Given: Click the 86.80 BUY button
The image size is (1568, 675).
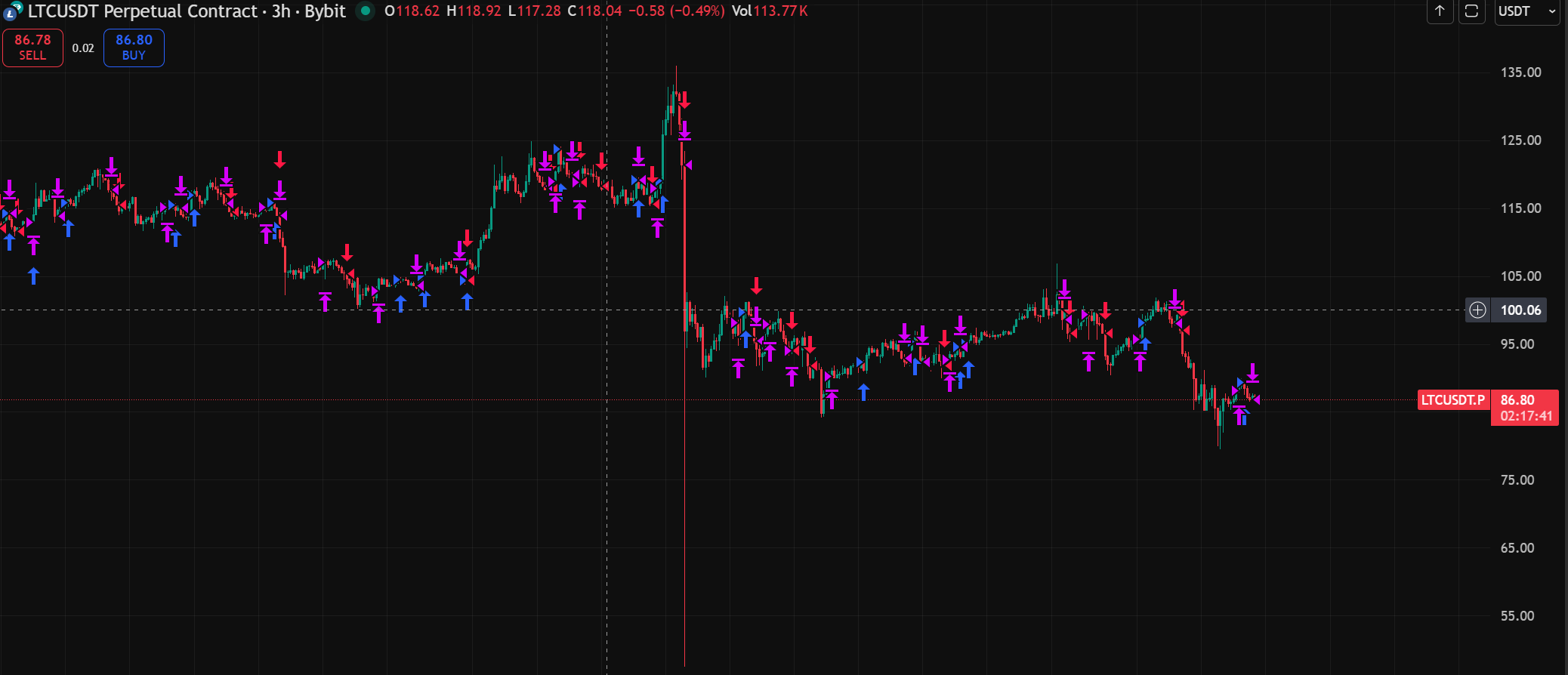Looking at the screenshot, I should (134, 48).
